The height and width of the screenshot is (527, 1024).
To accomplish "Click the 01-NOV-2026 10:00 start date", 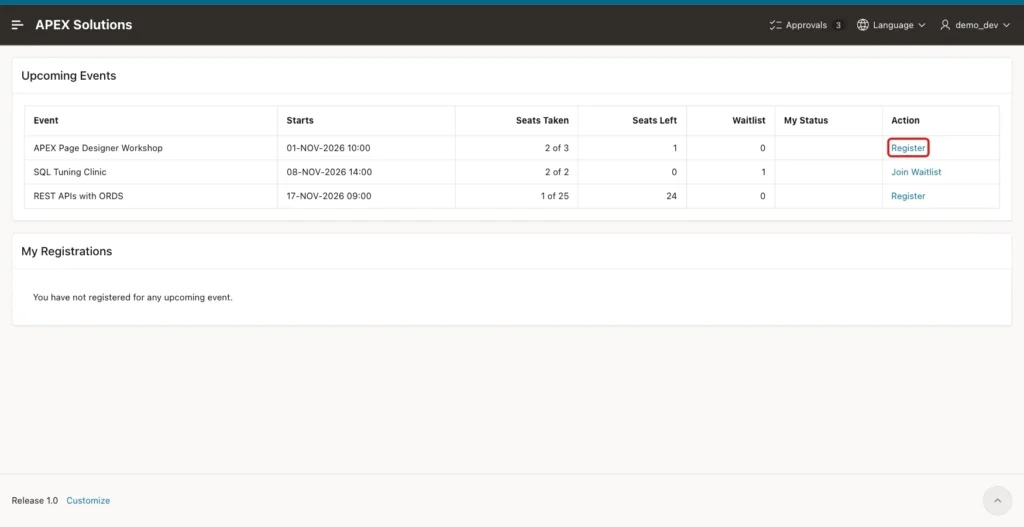I will 328,148.
